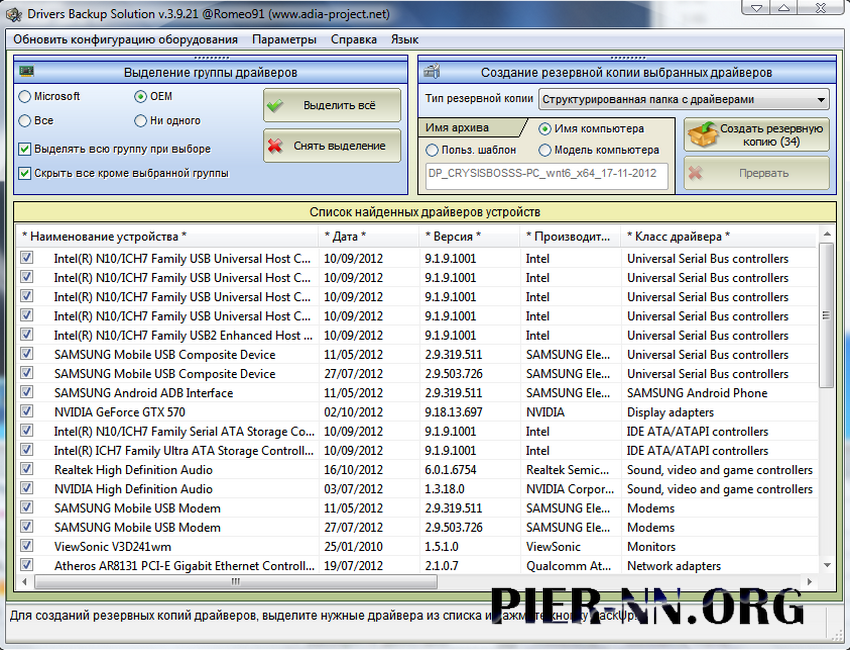Click the Снять выделение button
Screen dimensions: 850x650
tap(332, 146)
